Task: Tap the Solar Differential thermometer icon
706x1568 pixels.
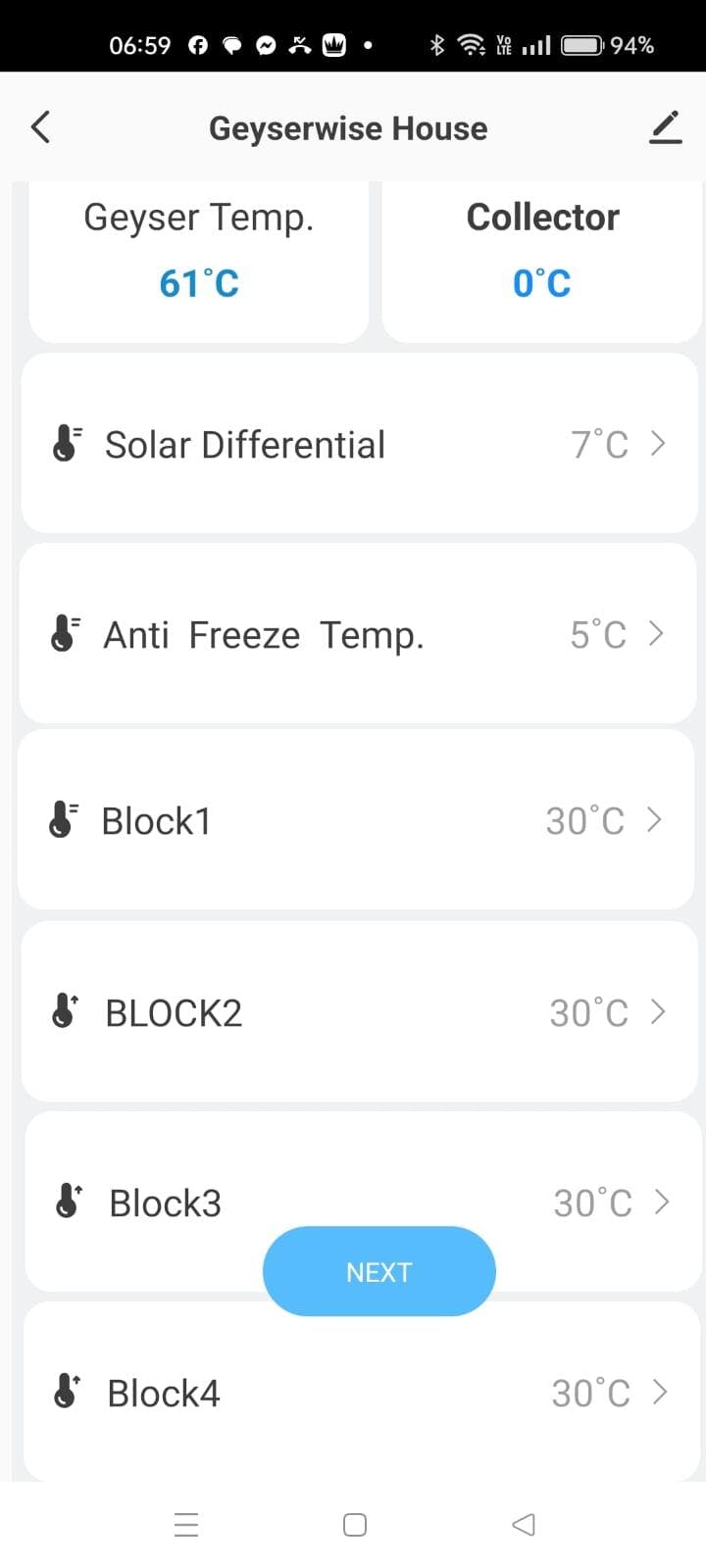Action: click(x=66, y=444)
